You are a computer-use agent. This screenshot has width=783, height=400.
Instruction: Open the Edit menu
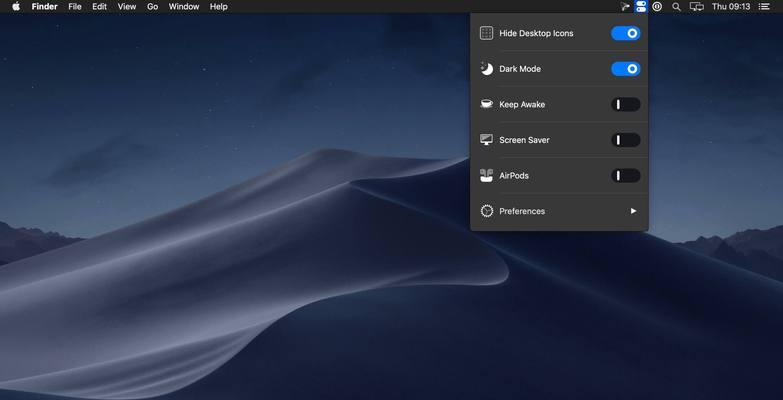point(99,6)
